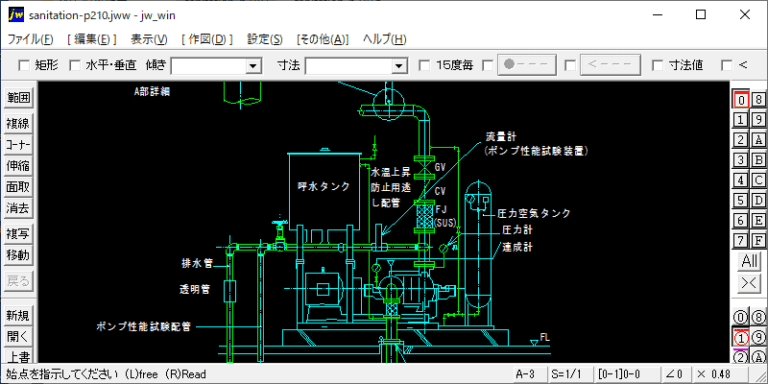
Task: Pick the 伸縮 stretch tool
Action: point(18,166)
